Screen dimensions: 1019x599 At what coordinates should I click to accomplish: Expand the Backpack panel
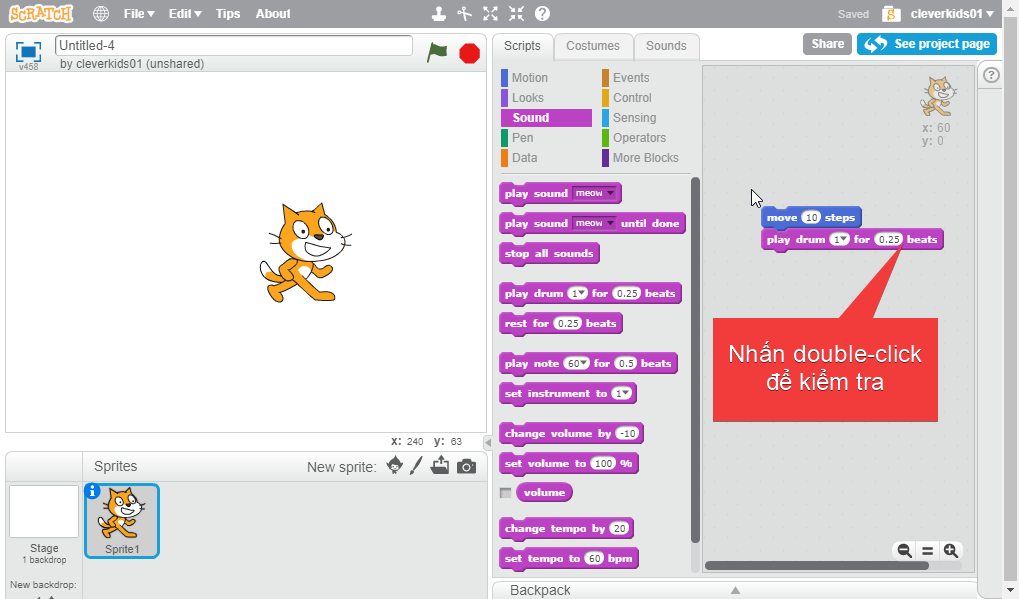(735, 590)
